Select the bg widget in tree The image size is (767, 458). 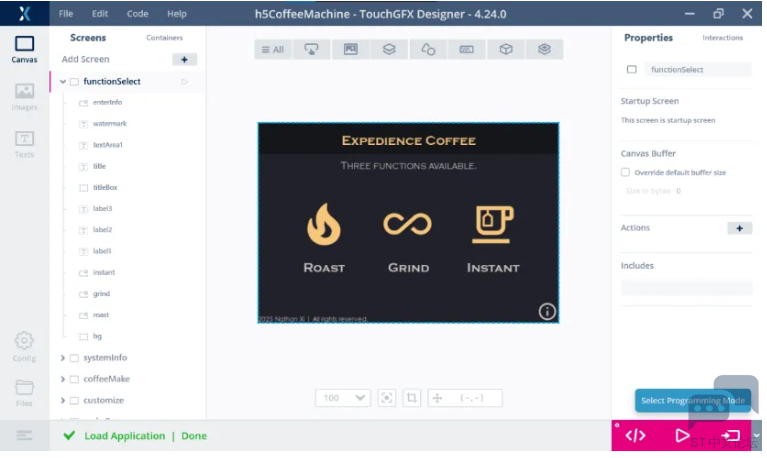tap(97, 336)
